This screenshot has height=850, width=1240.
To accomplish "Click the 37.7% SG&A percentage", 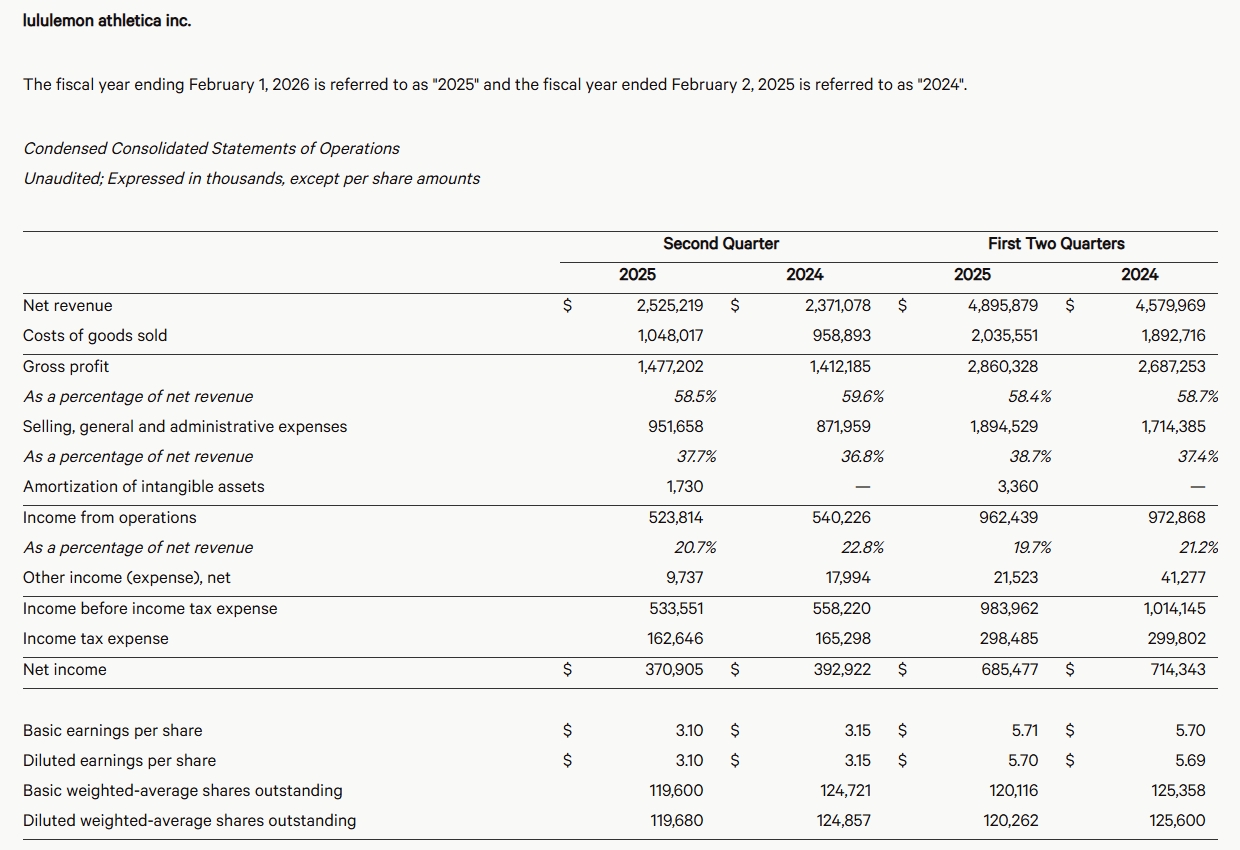I will point(696,457).
